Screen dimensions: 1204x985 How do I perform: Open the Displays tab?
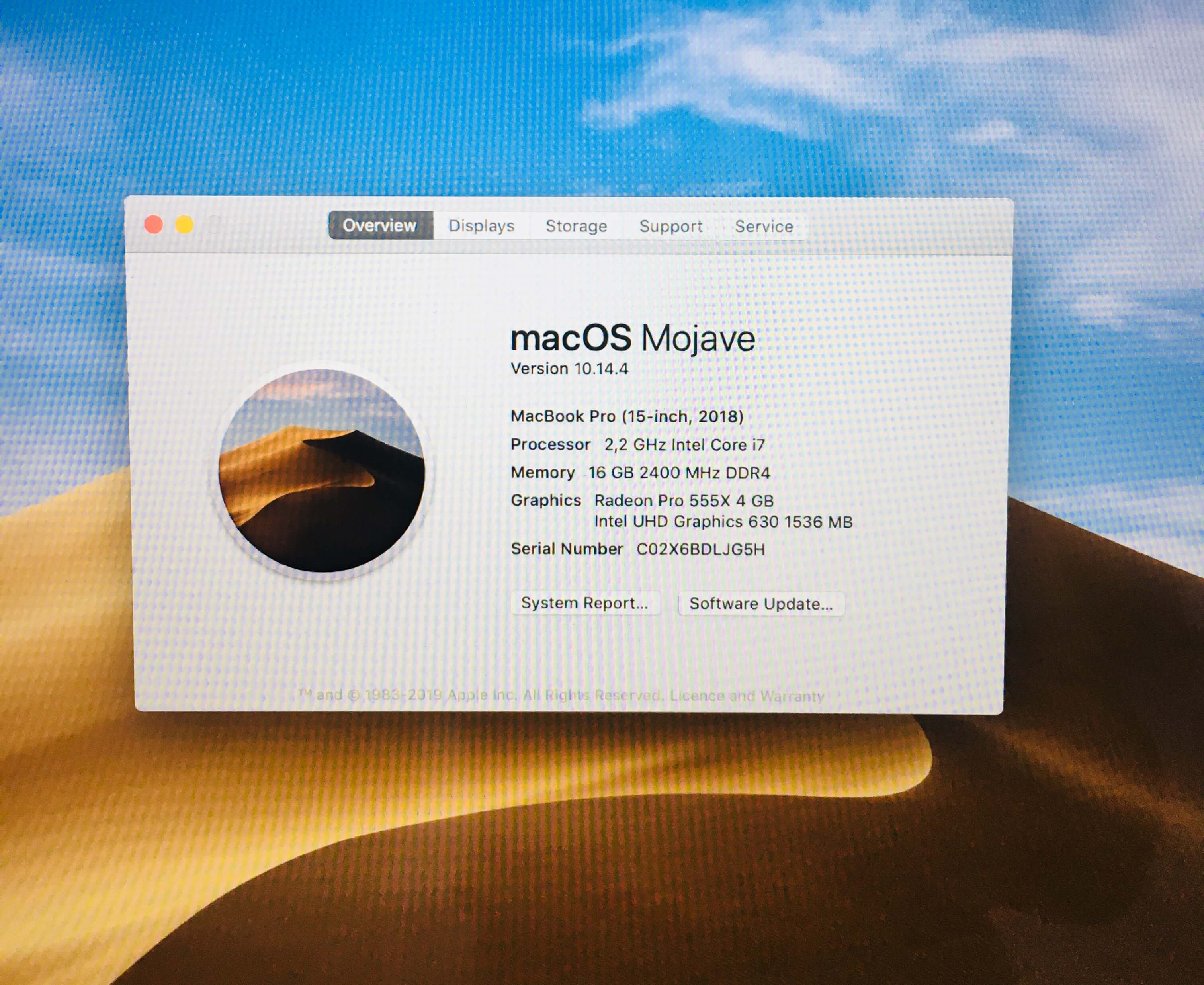point(481,226)
